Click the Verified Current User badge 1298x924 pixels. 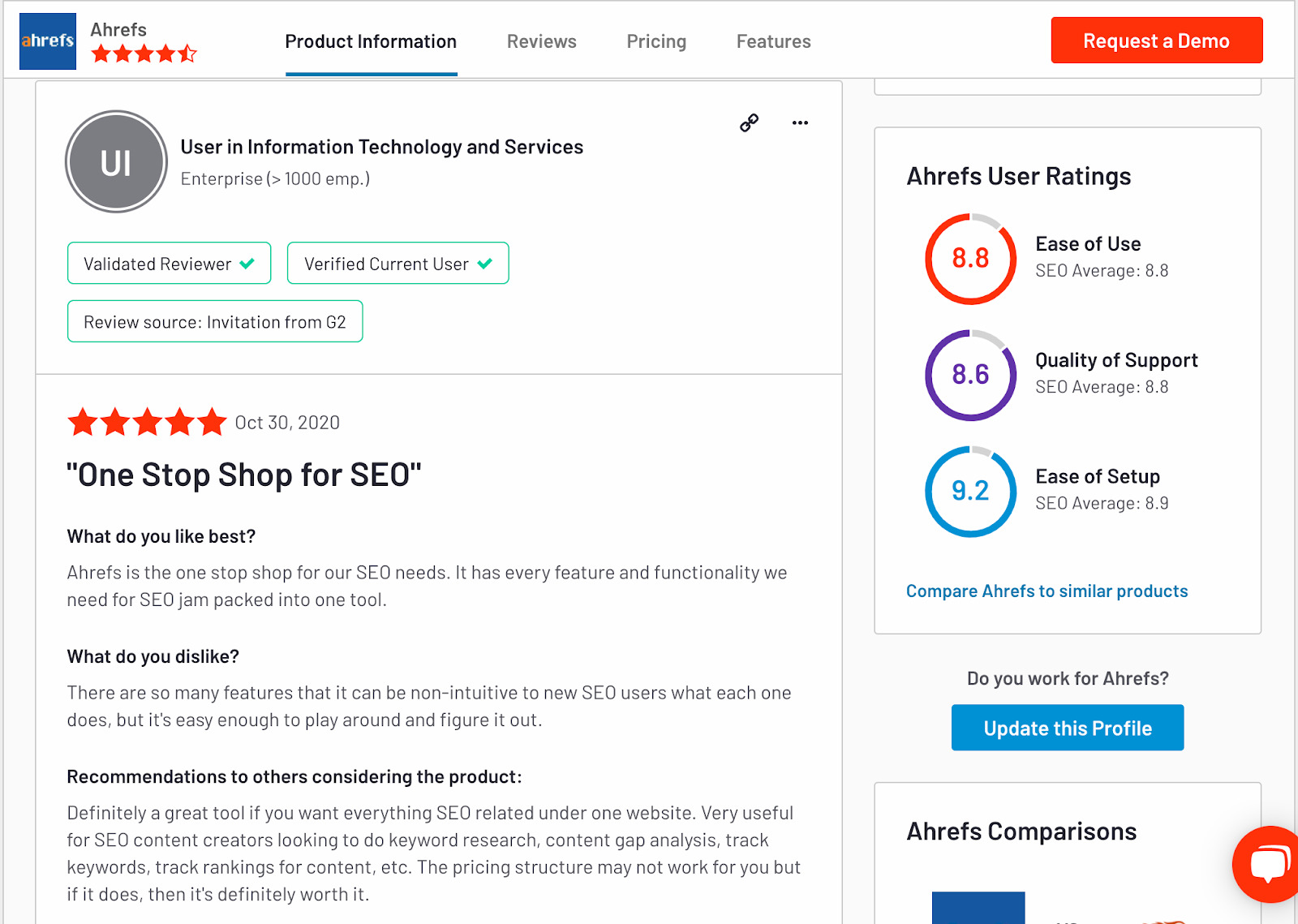(x=398, y=264)
